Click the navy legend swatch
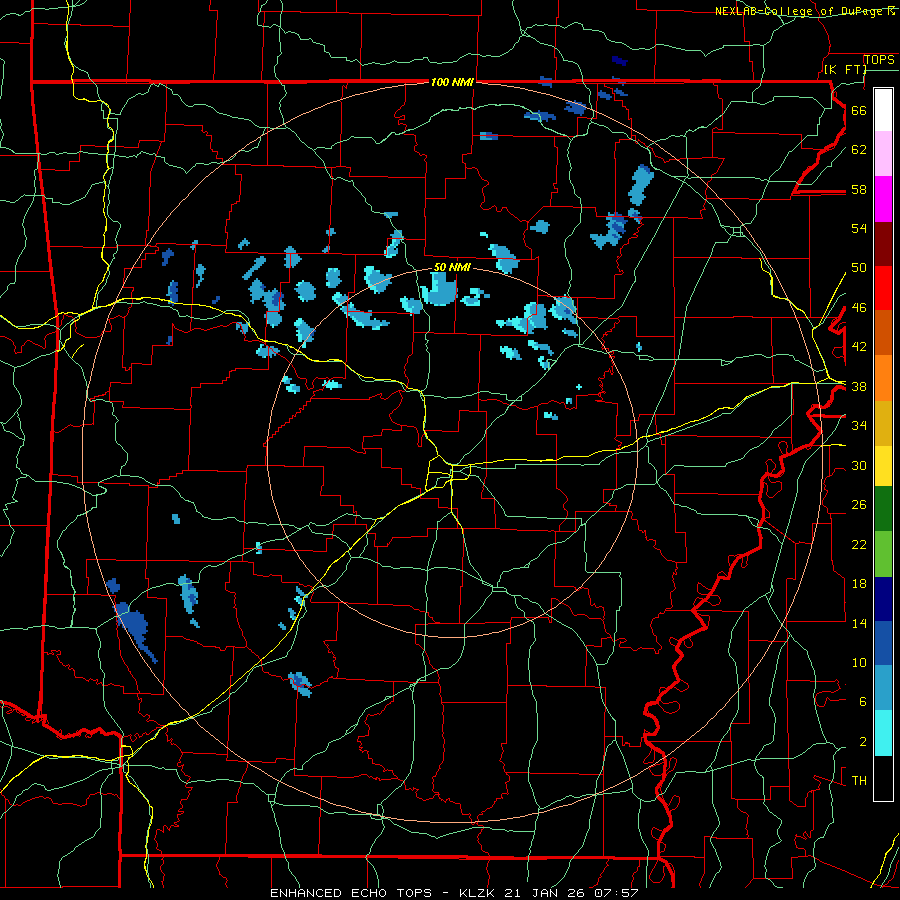Viewport: 900px width, 900px height. click(x=883, y=599)
